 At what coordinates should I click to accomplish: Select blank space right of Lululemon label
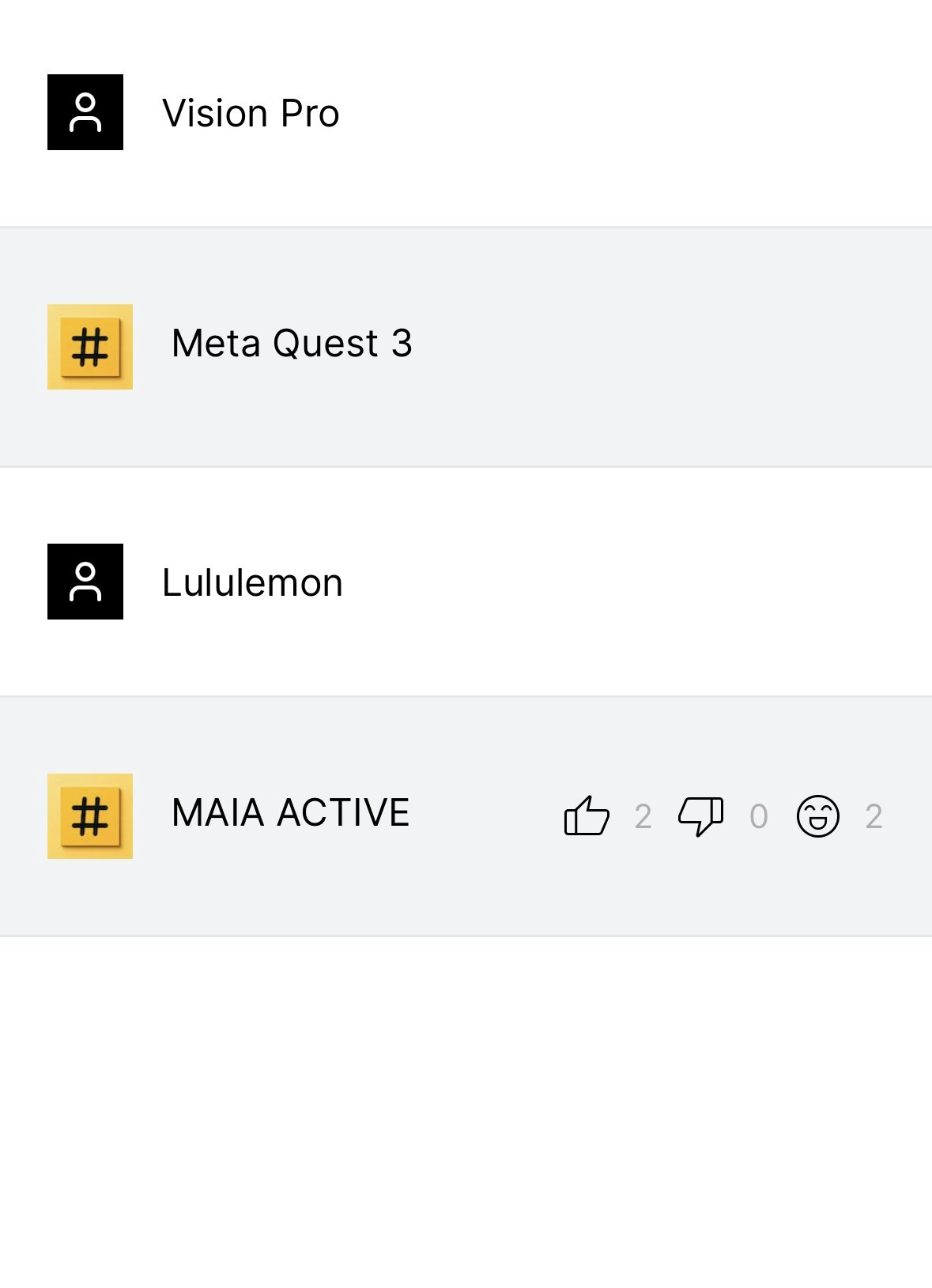(x=632, y=583)
